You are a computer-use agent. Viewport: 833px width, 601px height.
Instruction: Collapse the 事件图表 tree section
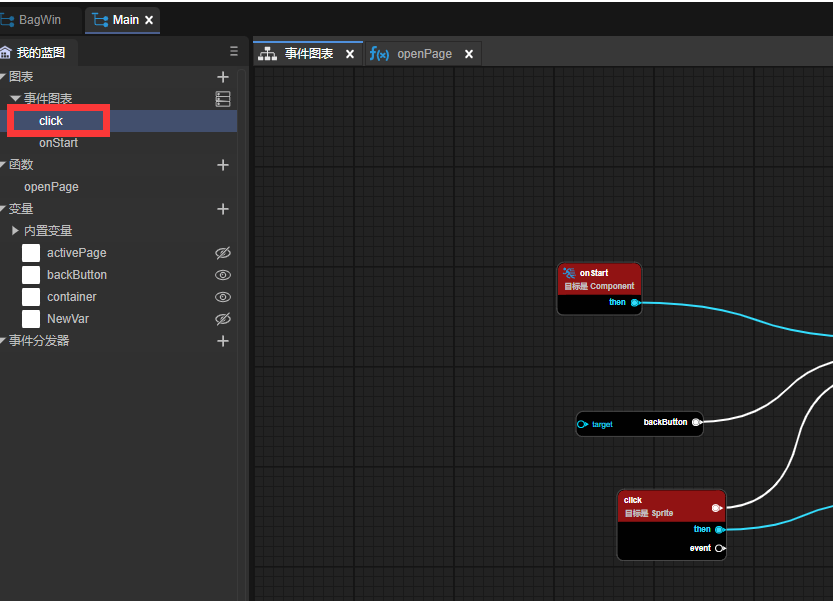[x=15, y=99]
